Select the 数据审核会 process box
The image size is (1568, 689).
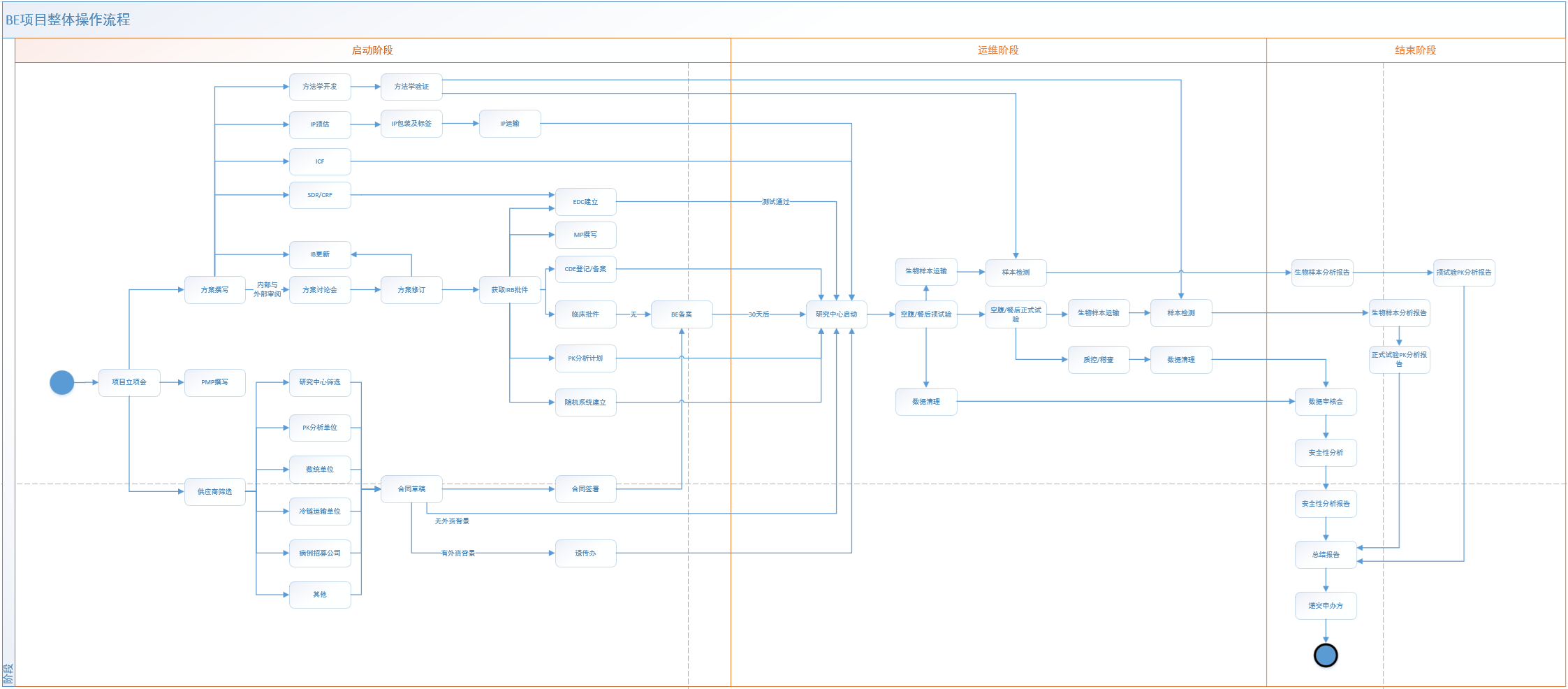(1325, 402)
